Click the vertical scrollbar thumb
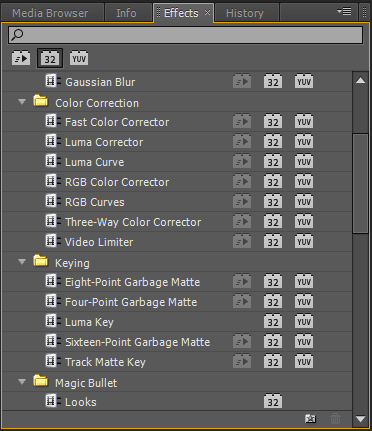372x431 pixels. coord(360,183)
